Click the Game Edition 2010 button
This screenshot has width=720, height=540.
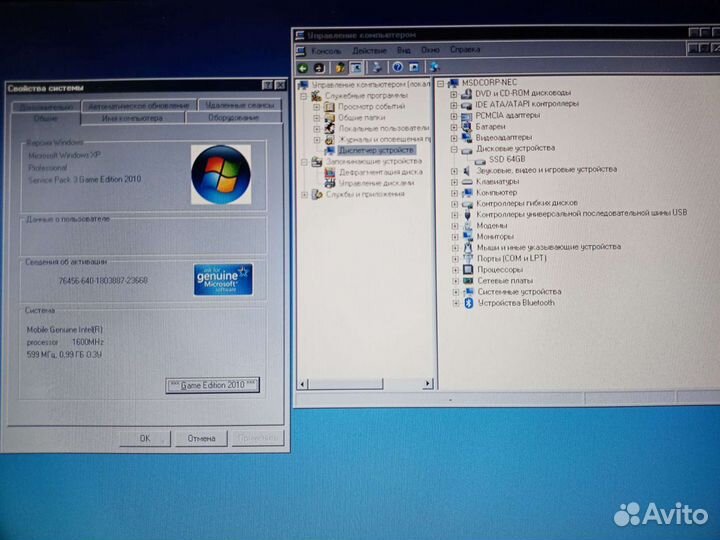(x=211, y=384)
